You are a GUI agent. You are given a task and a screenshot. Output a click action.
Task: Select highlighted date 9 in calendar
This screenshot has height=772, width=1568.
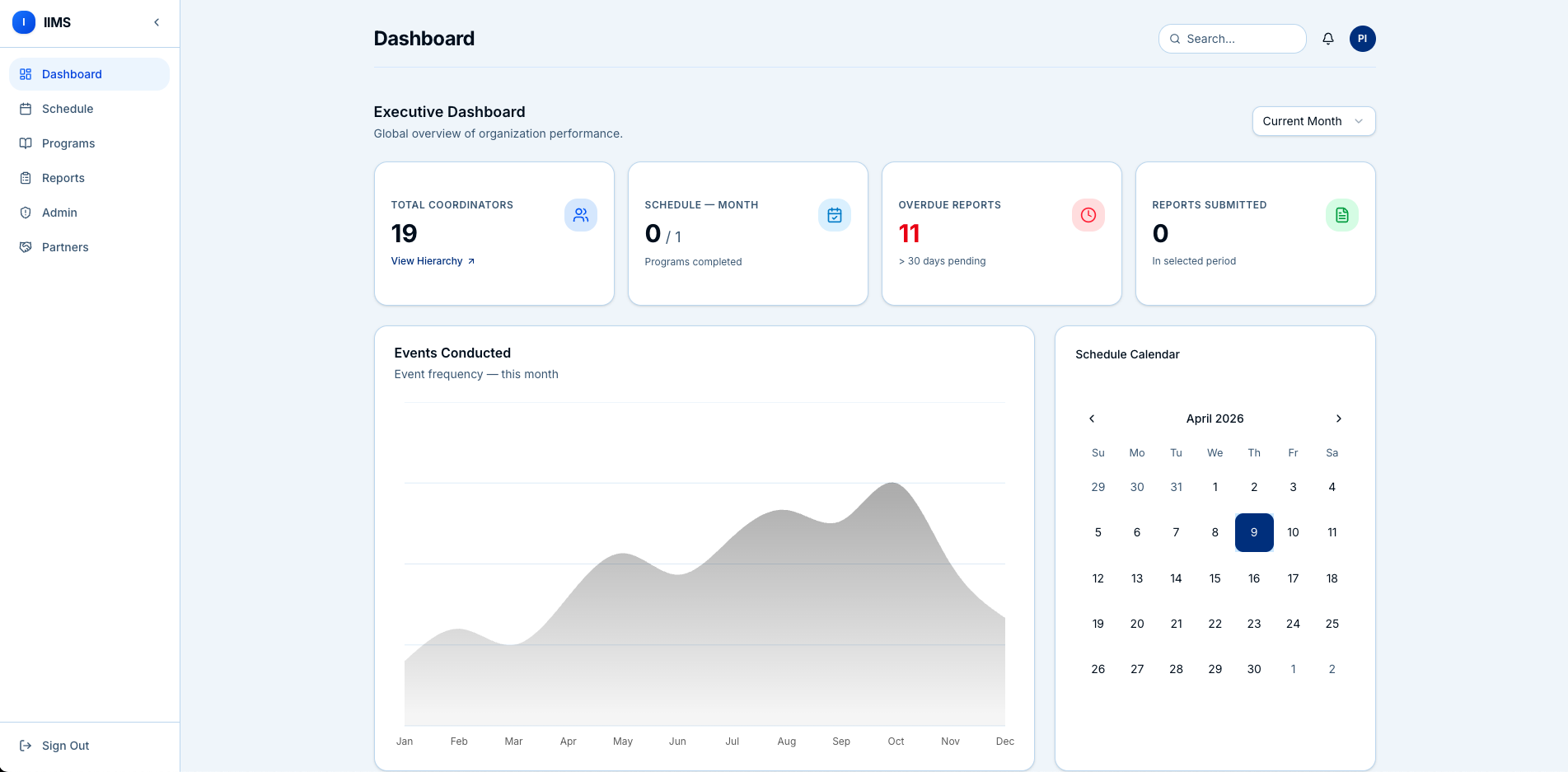tap(1253, 532)
